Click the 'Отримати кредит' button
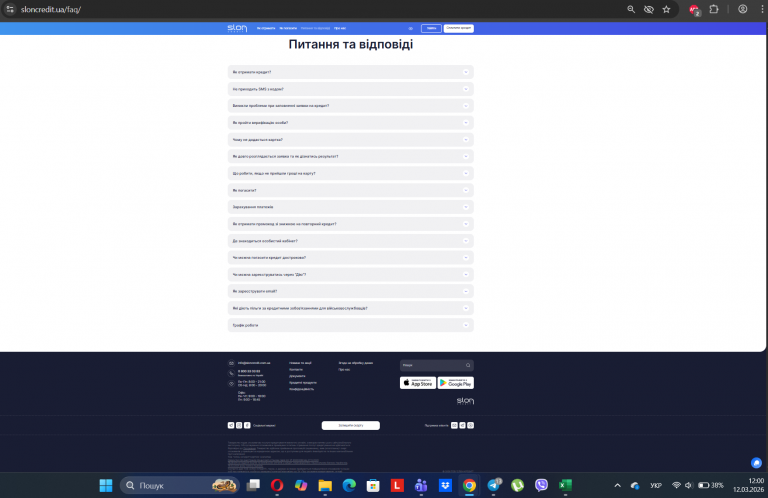The image size is (768, 498). point(458,28)
